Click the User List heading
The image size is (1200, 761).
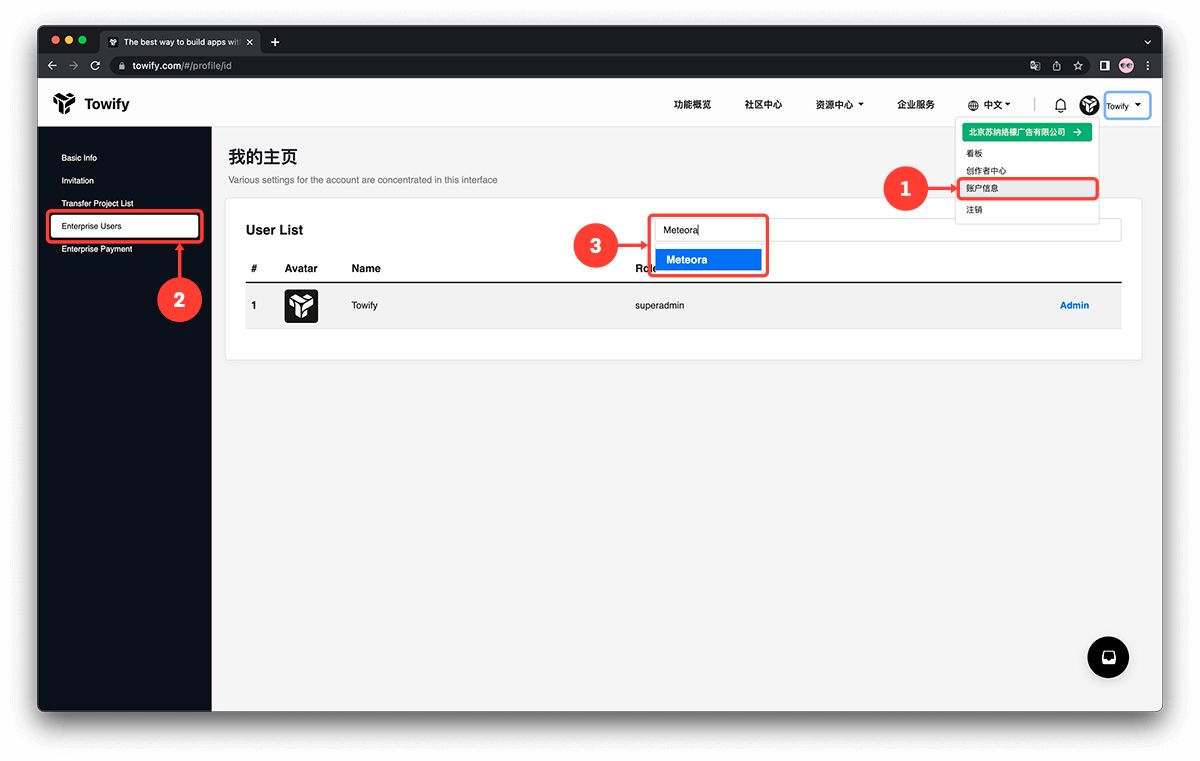tap(274, 230)
